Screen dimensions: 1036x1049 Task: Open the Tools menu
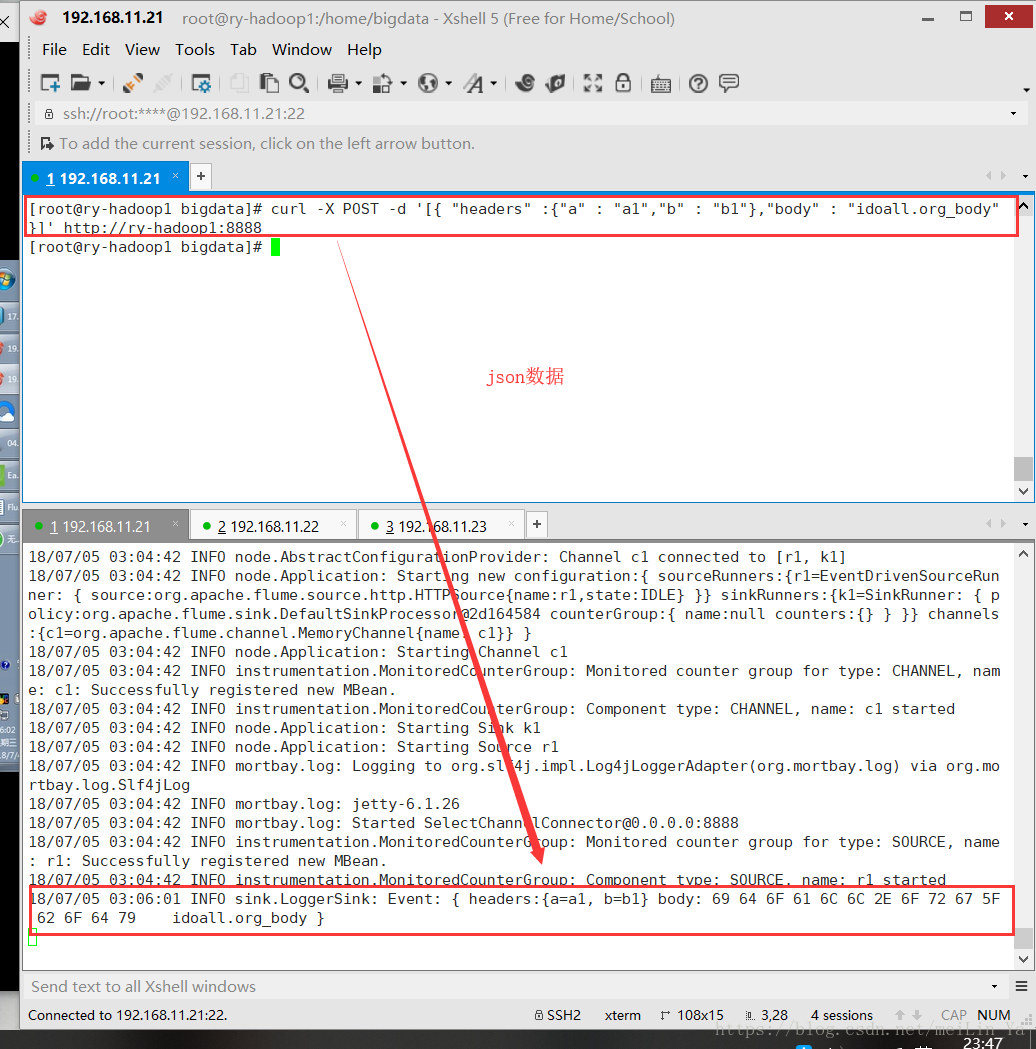[195, 50]
